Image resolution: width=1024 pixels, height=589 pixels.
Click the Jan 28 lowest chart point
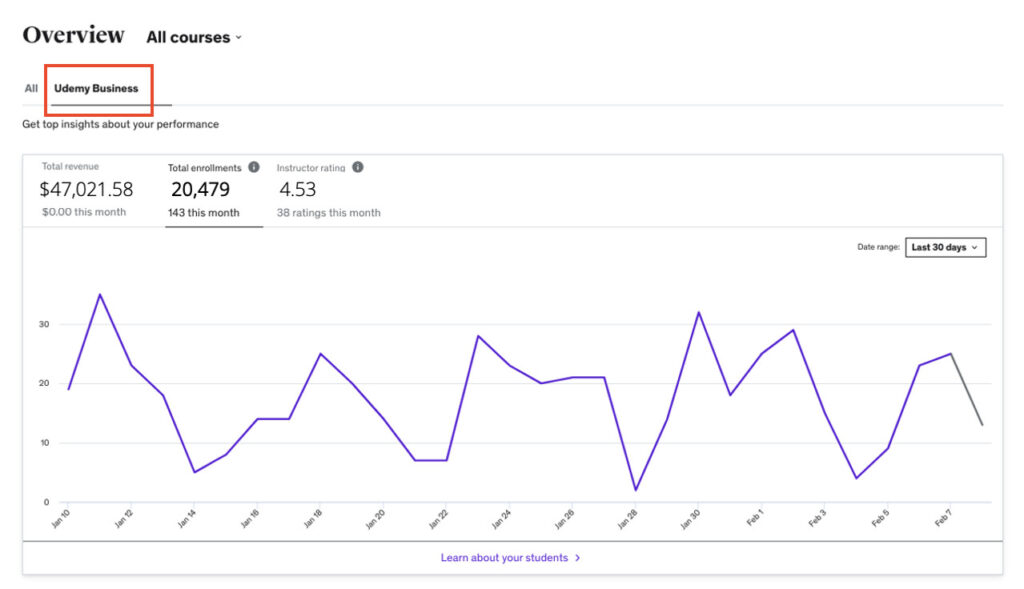pos(635,490)
